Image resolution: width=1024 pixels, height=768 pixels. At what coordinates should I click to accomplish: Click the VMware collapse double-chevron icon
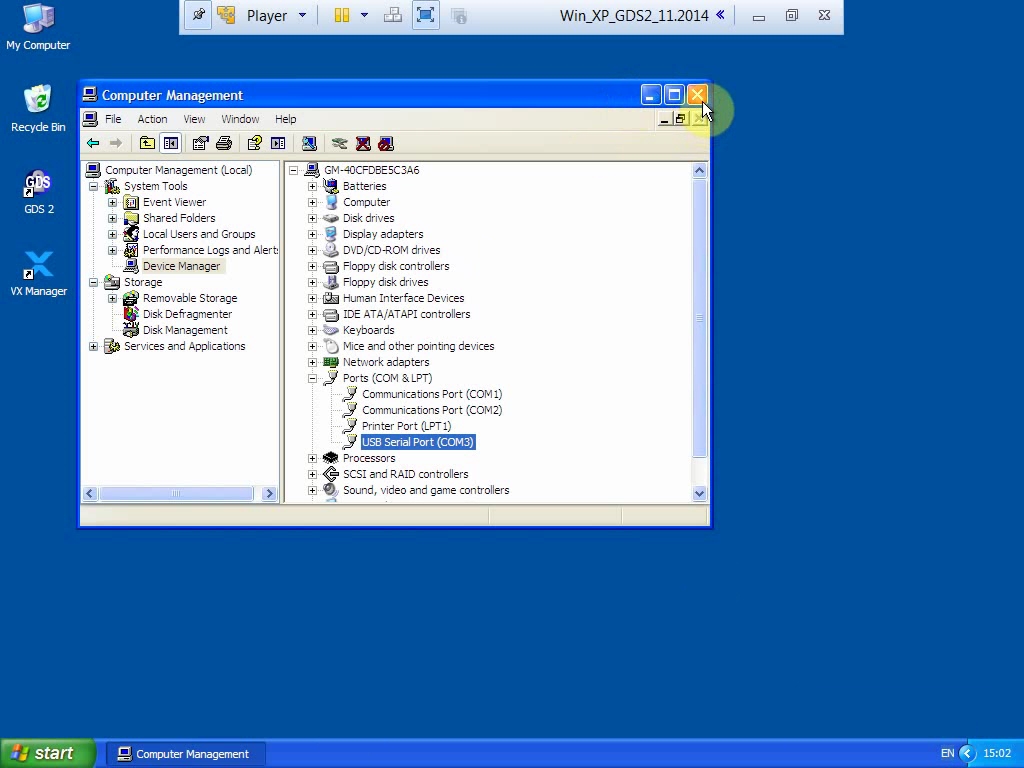[x=720, y=14]
